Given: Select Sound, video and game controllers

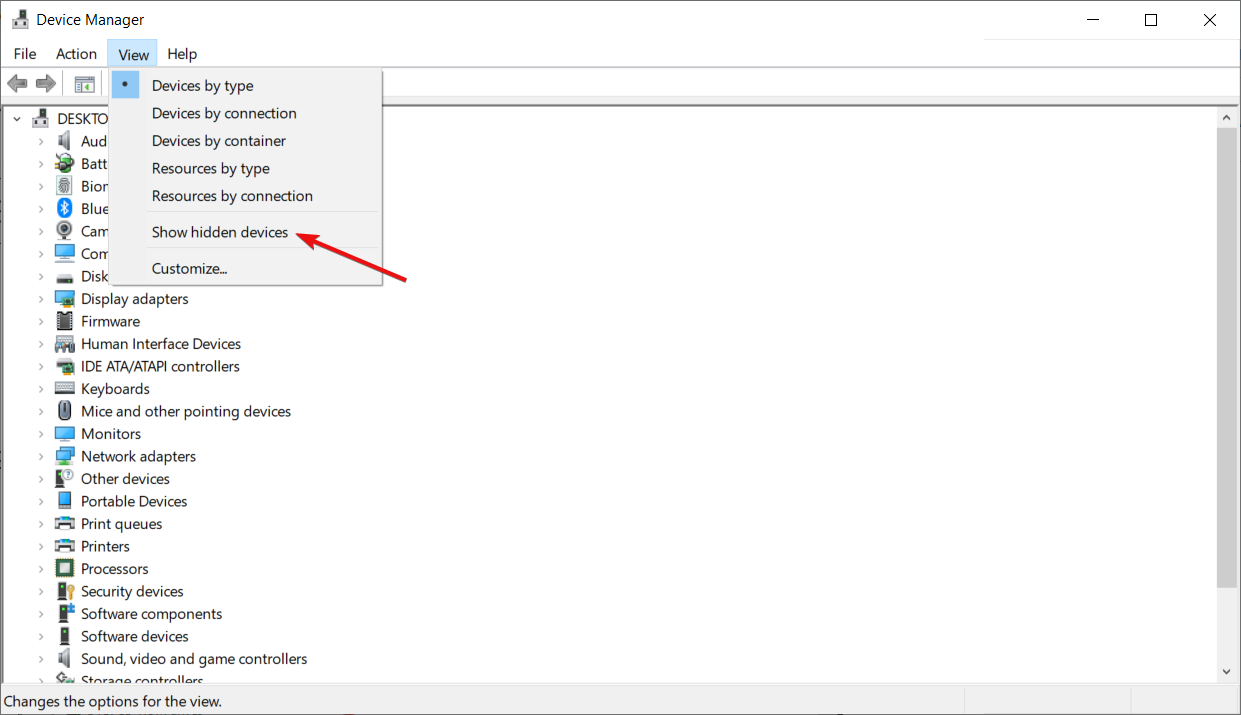Looking at the screenshot, I should tap(194, 659).
